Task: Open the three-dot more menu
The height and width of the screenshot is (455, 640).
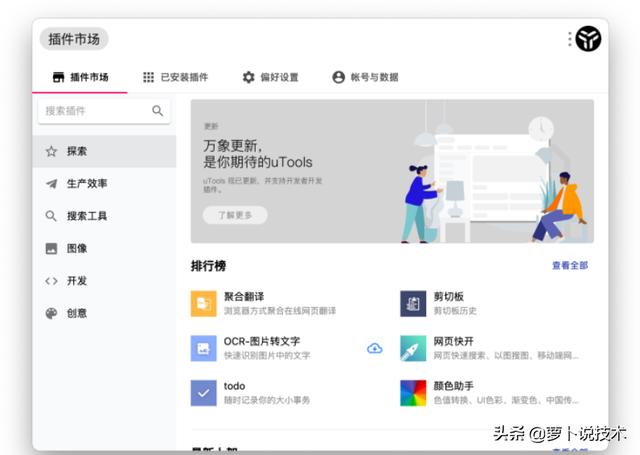Action: 570,39
